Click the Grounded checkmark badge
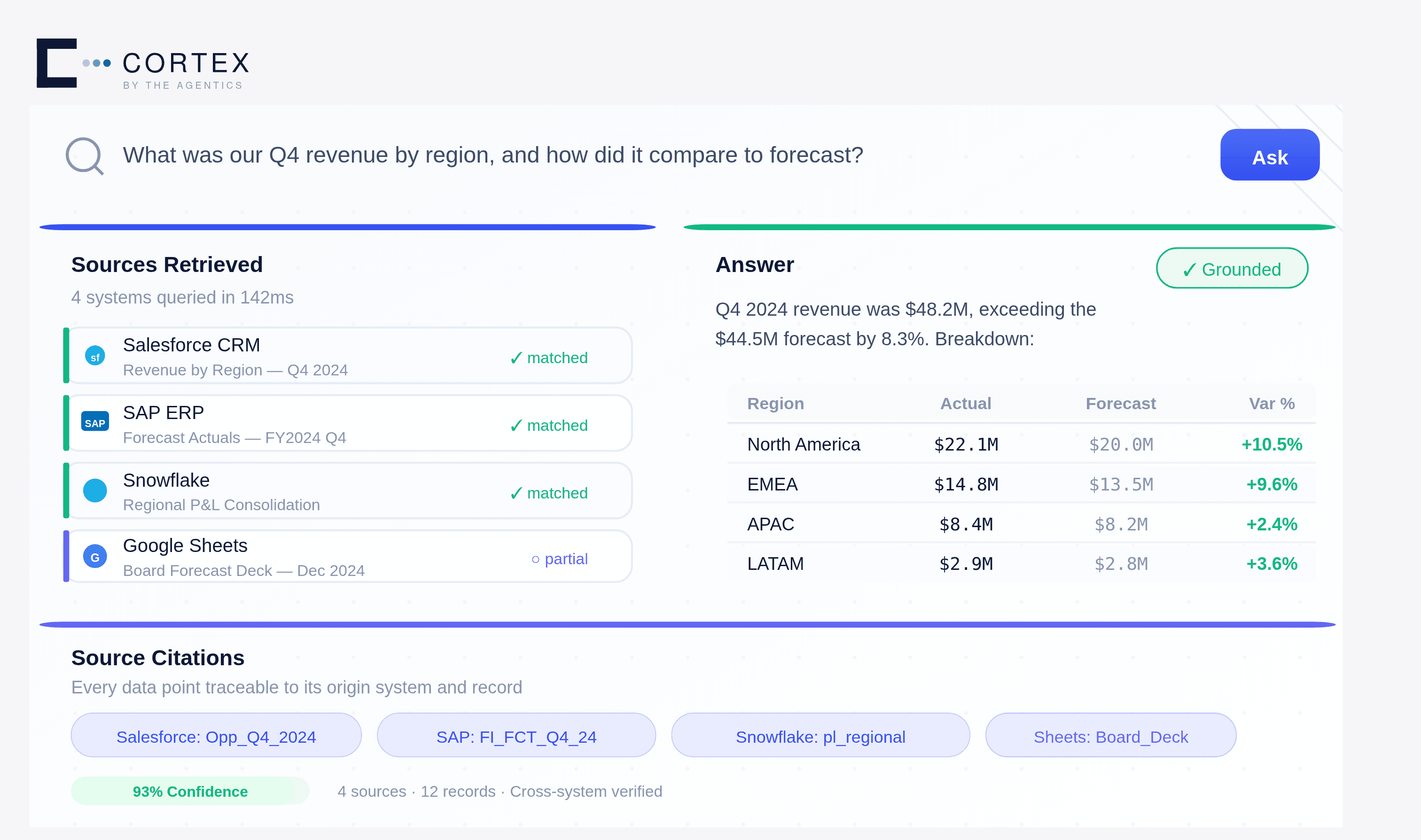1421x840 pixels. 1231,268
